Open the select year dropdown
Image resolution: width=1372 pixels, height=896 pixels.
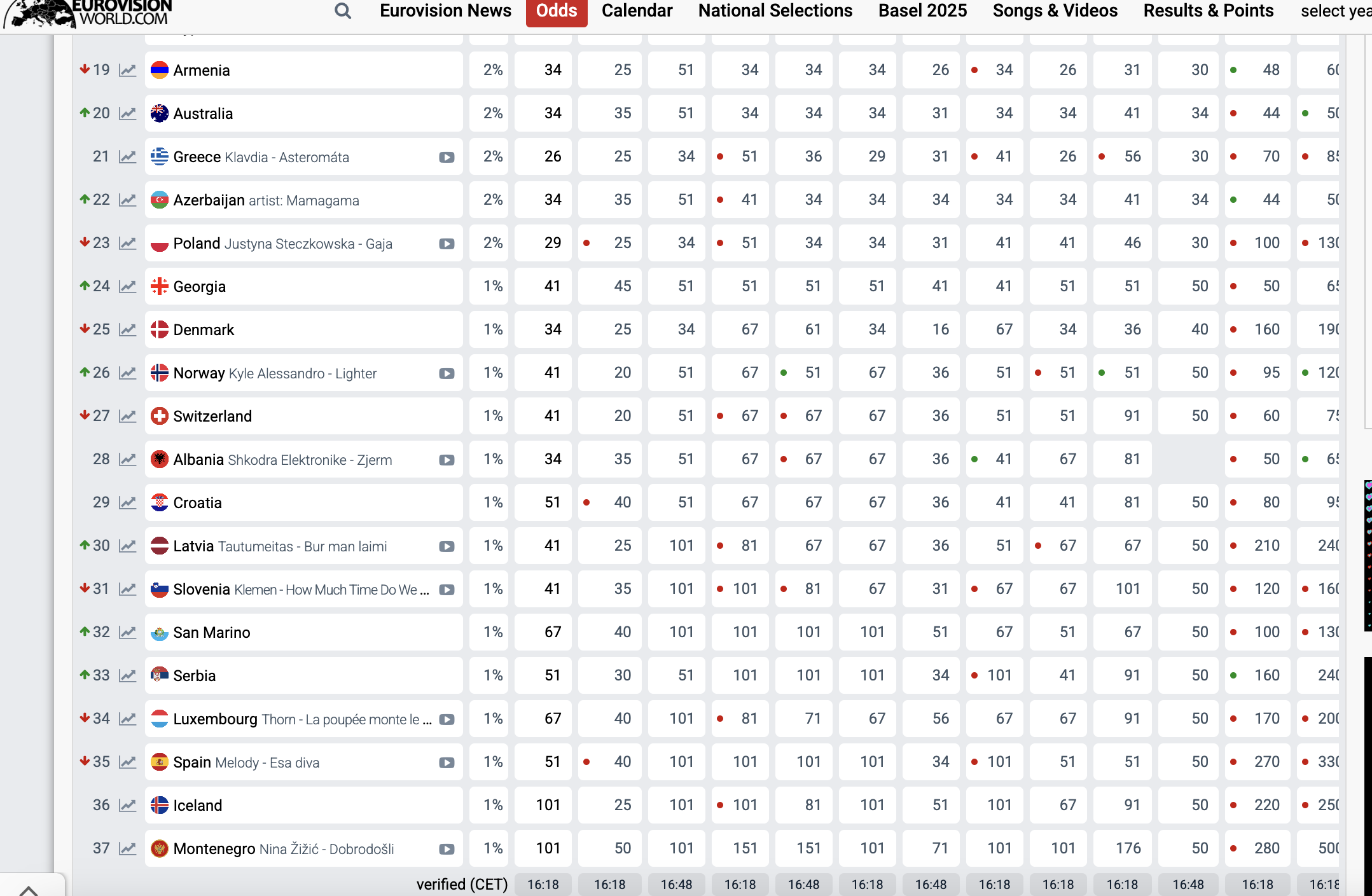[1334, 11]
